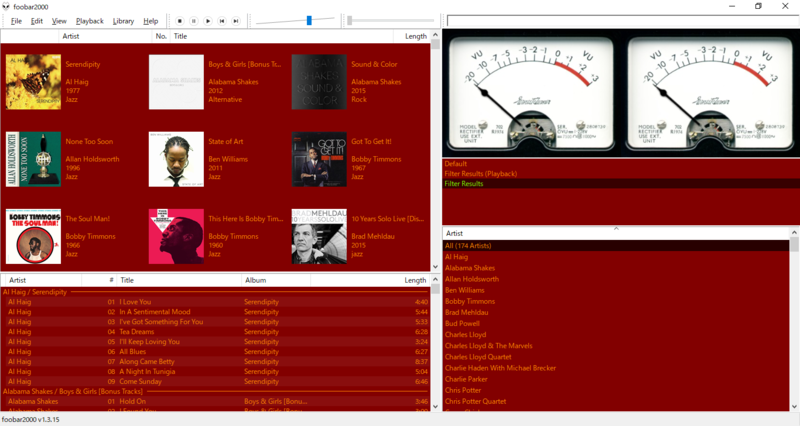Viewport: 800px width, 426px height.
Task: Open the Library menu
Action: [x=123, y=21]
